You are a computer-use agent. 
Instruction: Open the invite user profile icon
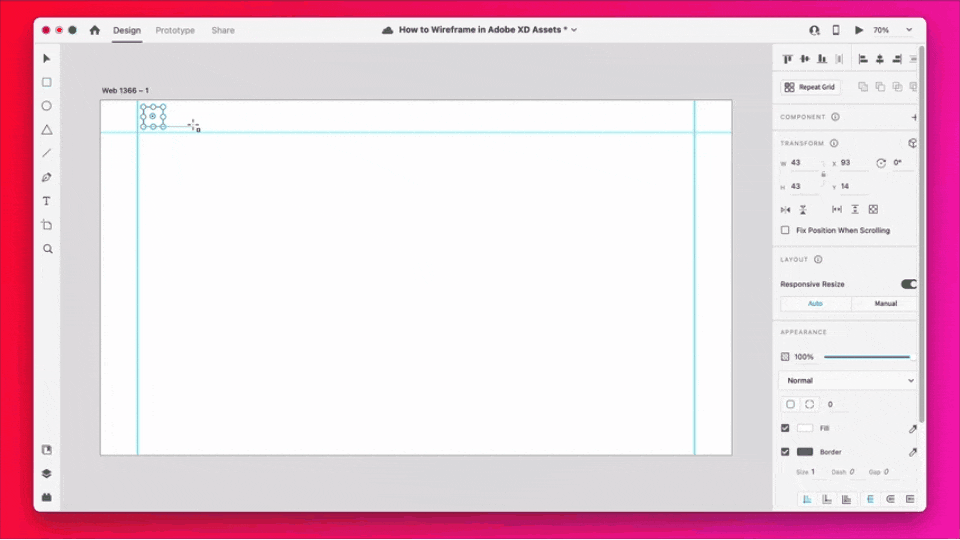(x=814, y=30)
